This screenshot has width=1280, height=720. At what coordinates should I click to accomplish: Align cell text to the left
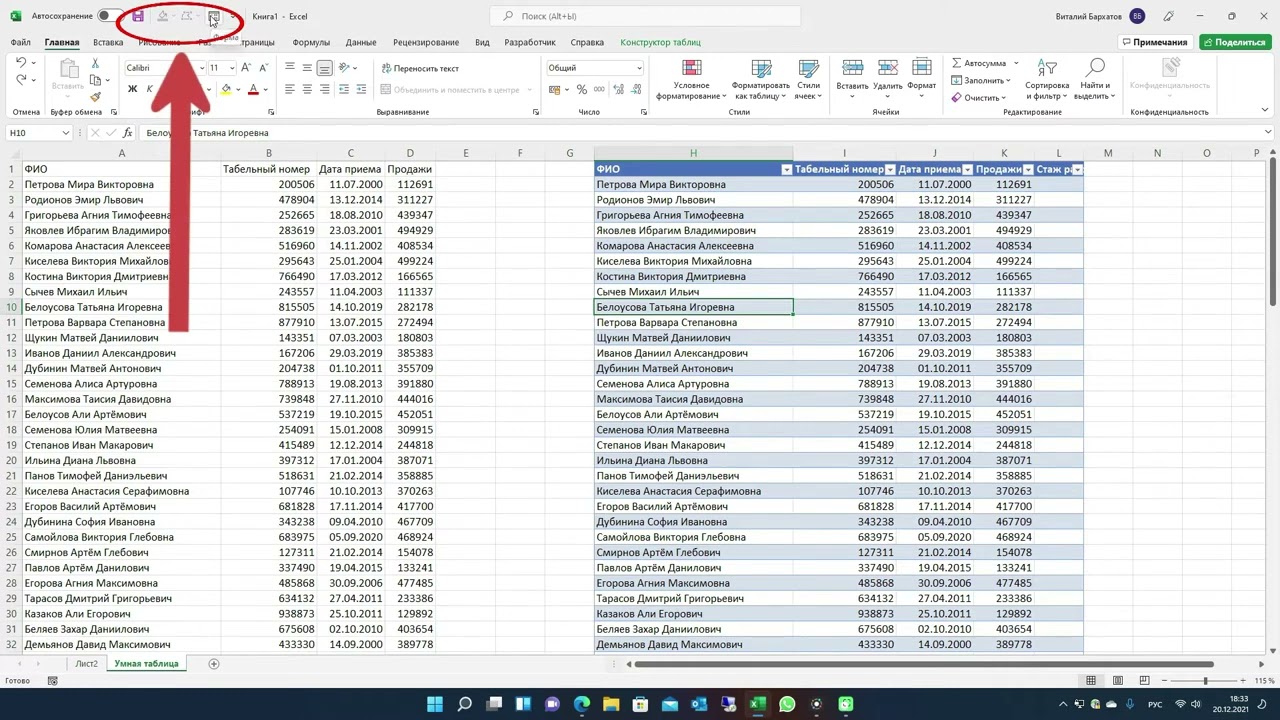point(290,89)
